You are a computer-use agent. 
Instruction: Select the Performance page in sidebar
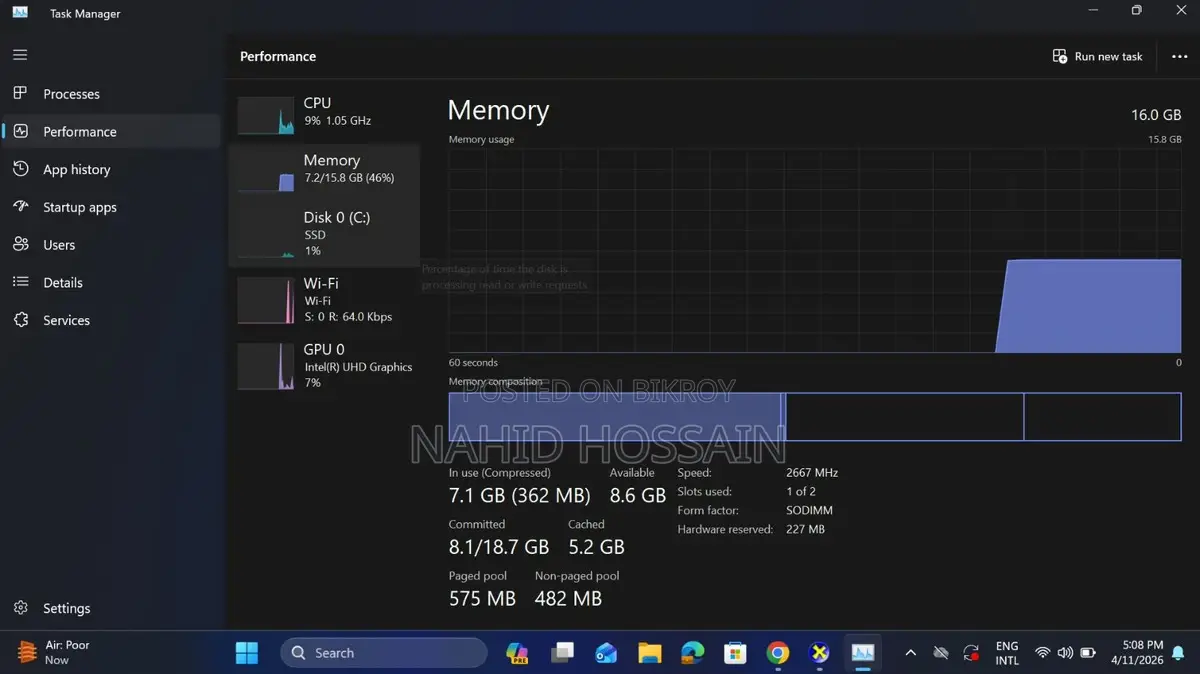[x=110, y=132]
